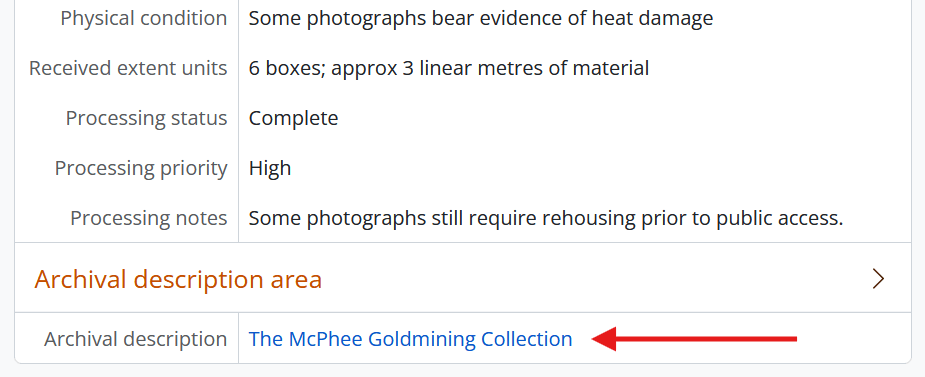Click the heat damage condition text
The image size is (925, 377).
click(x=481, y=18)
